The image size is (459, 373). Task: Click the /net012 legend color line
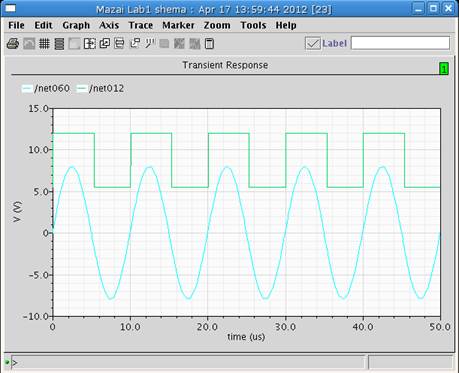pyautogui.click(x=82, y=89)
